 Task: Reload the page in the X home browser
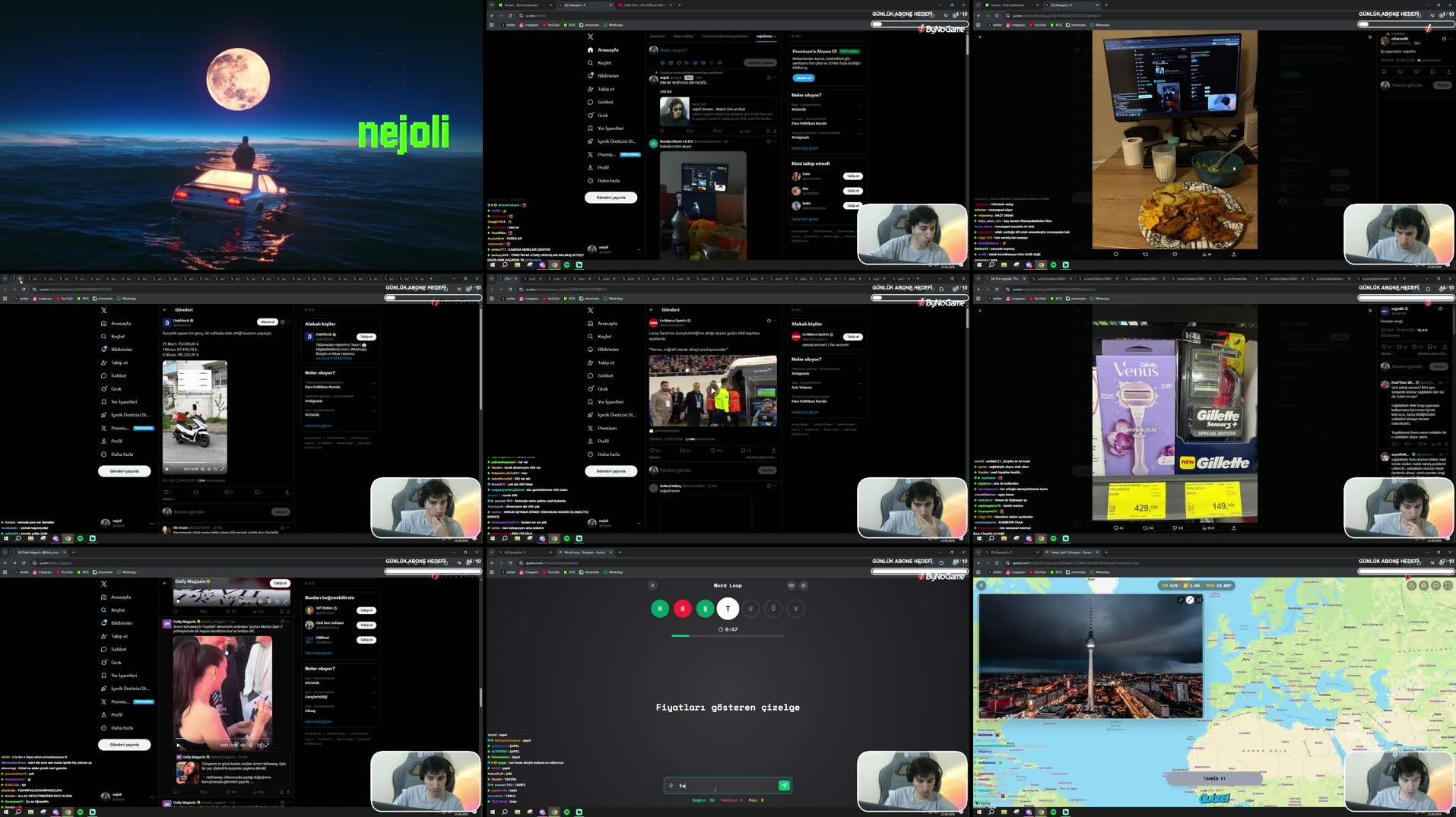coord(510,15)
